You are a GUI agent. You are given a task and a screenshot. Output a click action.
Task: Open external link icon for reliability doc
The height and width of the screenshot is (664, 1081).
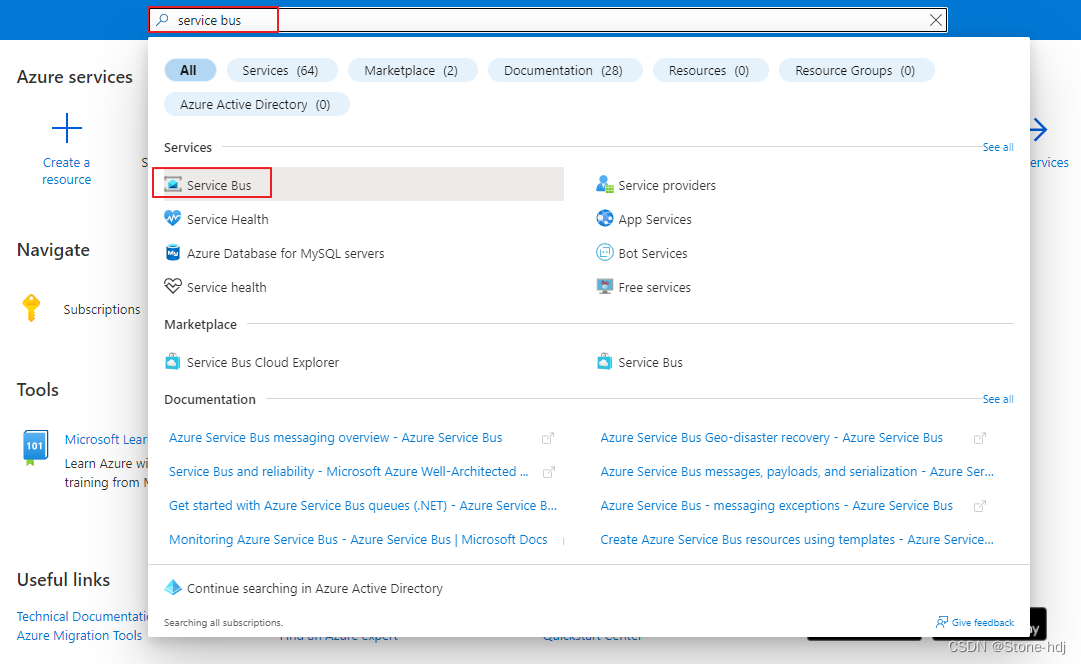549,472
